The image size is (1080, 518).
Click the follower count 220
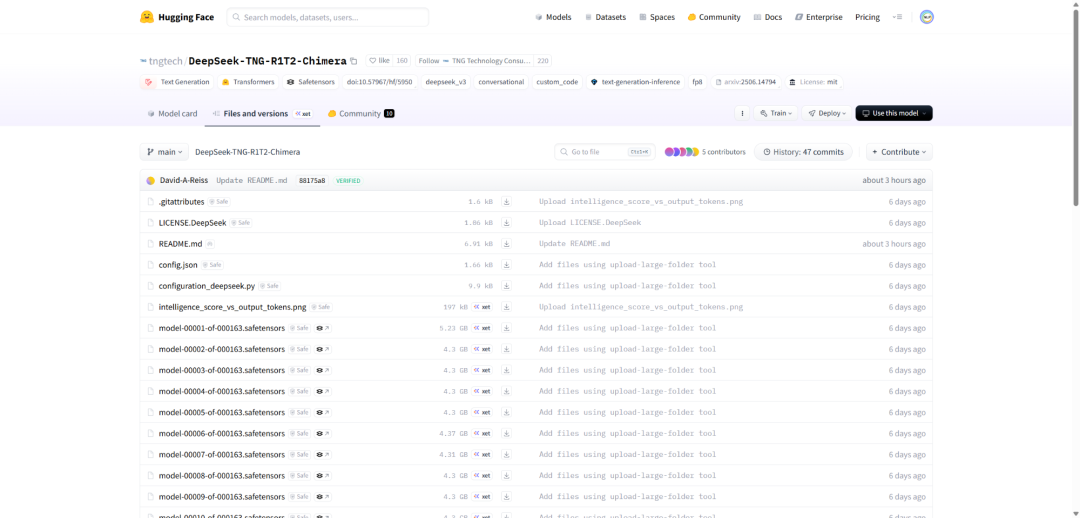(543, 61)
